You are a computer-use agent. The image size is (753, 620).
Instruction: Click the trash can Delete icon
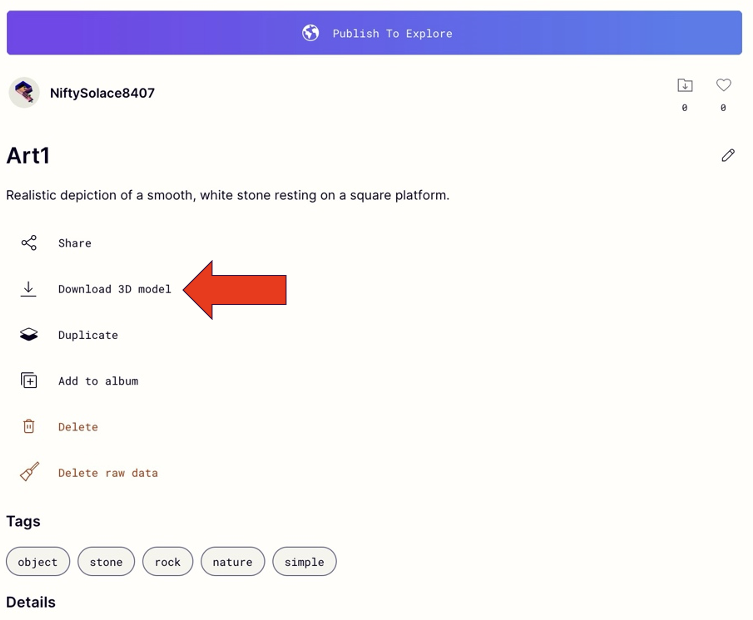tap(29, 427)
